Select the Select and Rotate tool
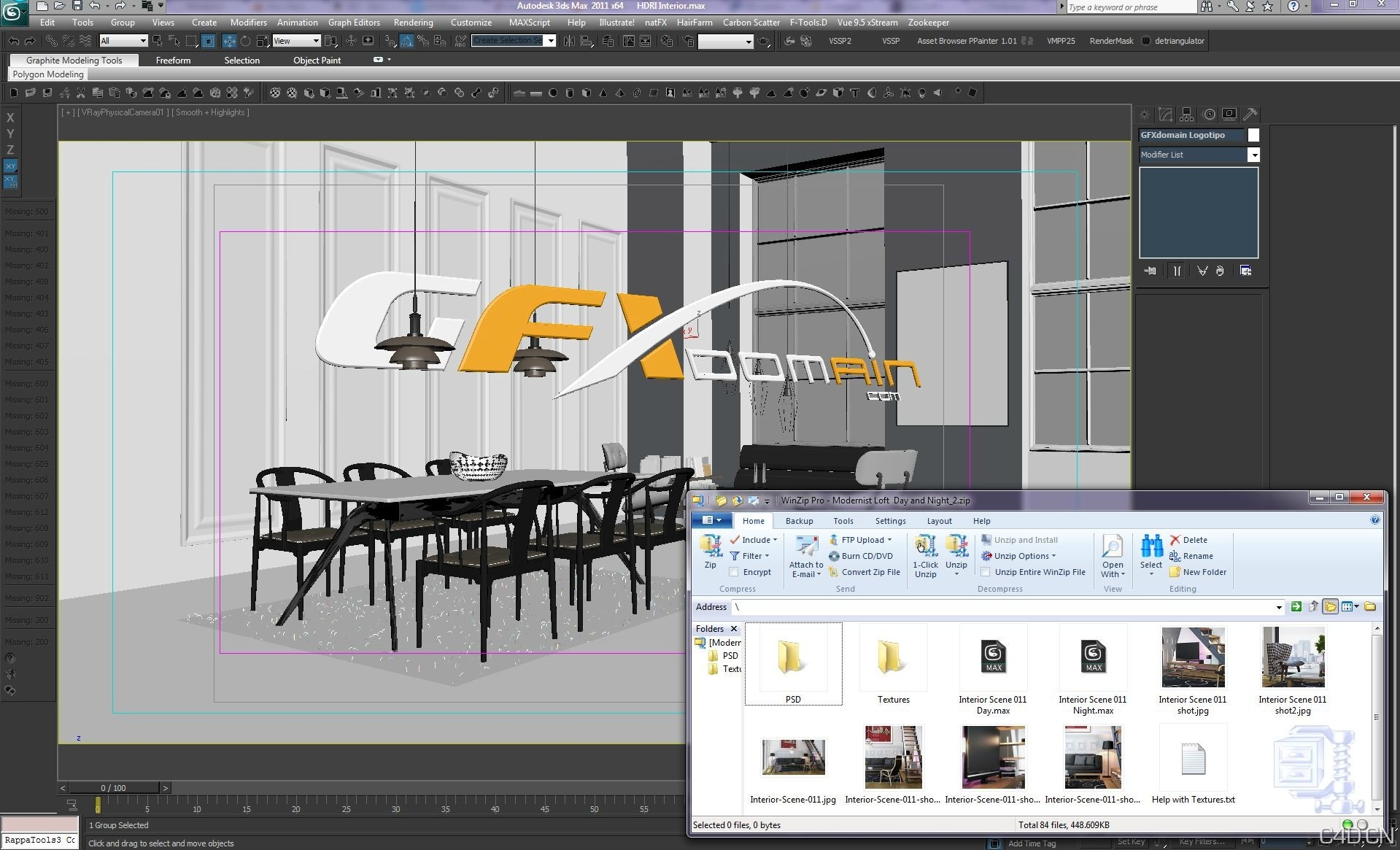Image resolution: width=1400 pixels, height=850 pixels. (247, 41)
